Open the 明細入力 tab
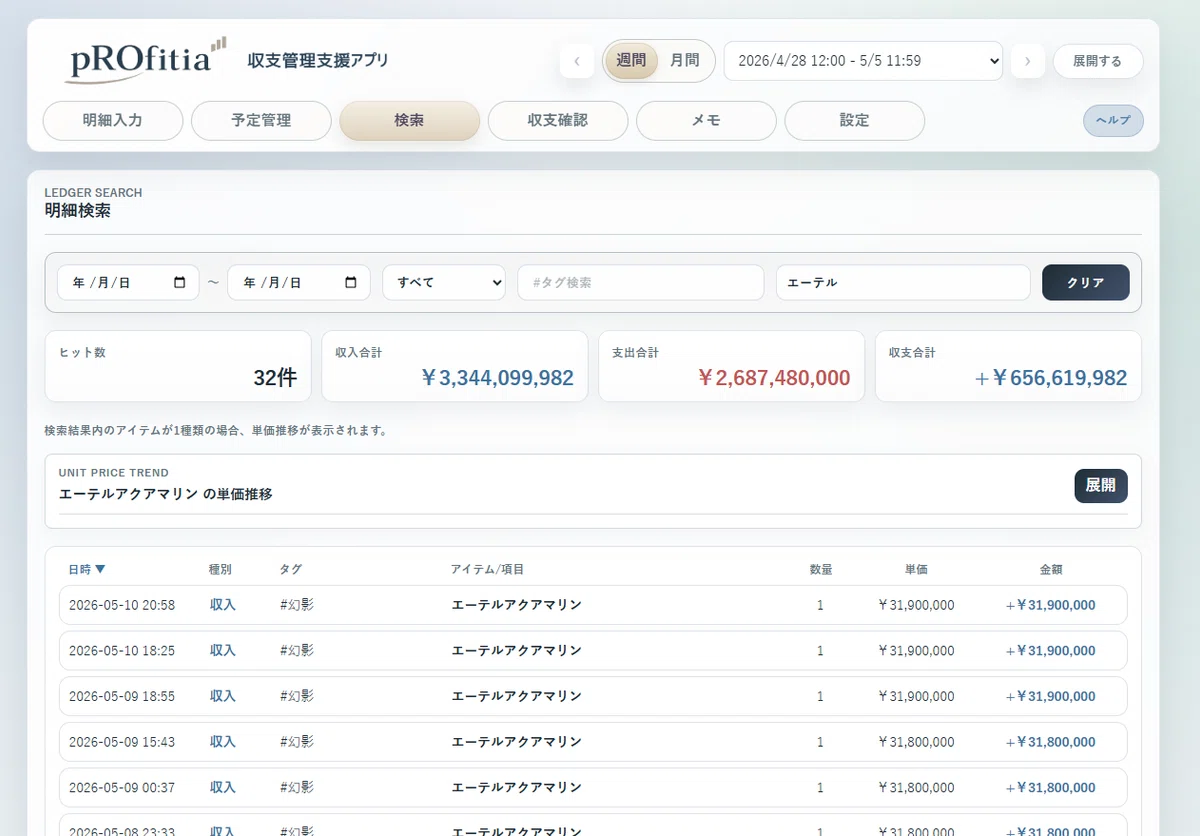1200x836 pixels. (x=113, y=120)
